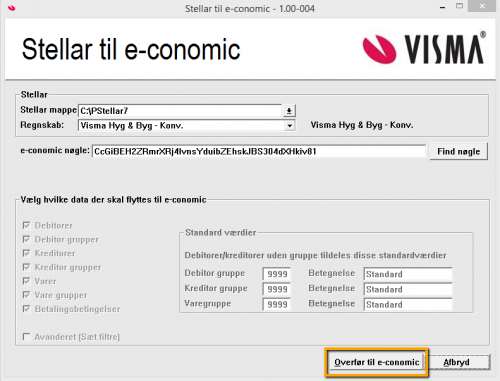Click the 'Visma Hyg & Byg - Konv.' label on right

pyautogui.click(x=362, y=125)
